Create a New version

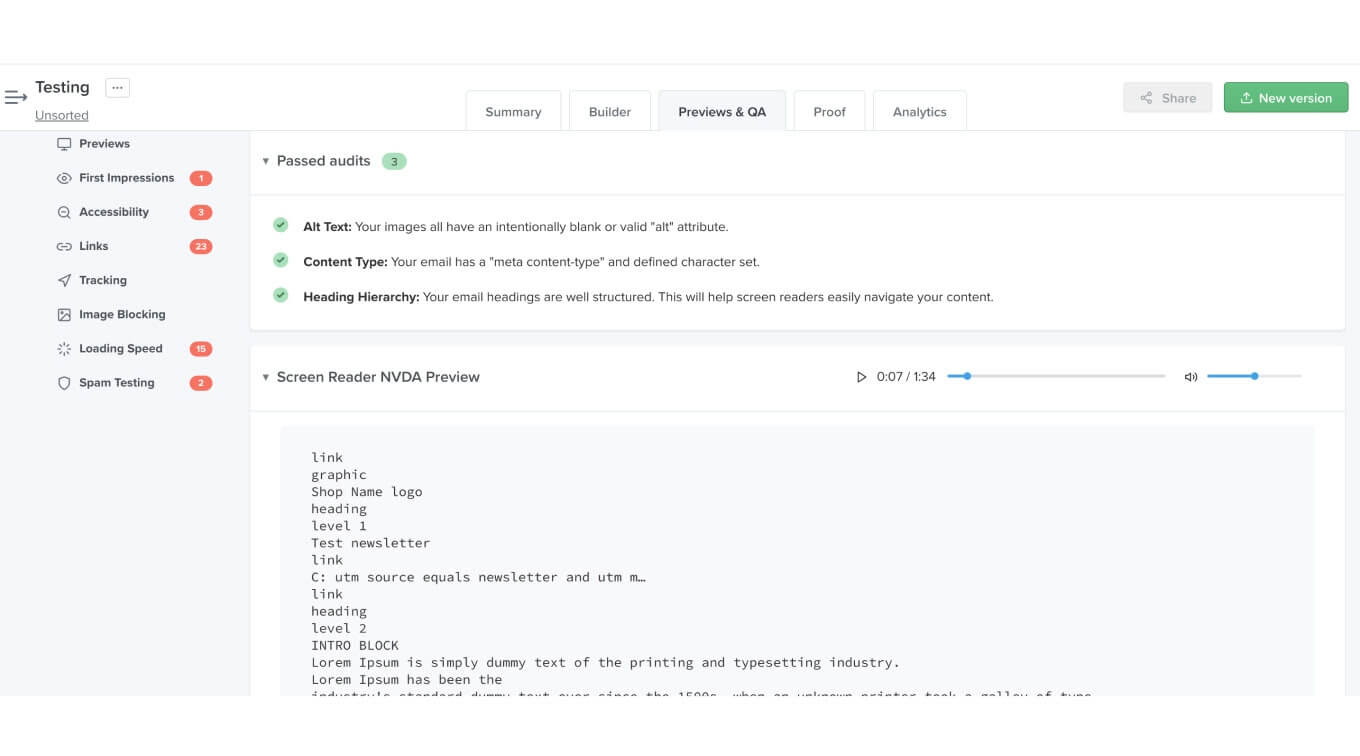point(1286,97)
